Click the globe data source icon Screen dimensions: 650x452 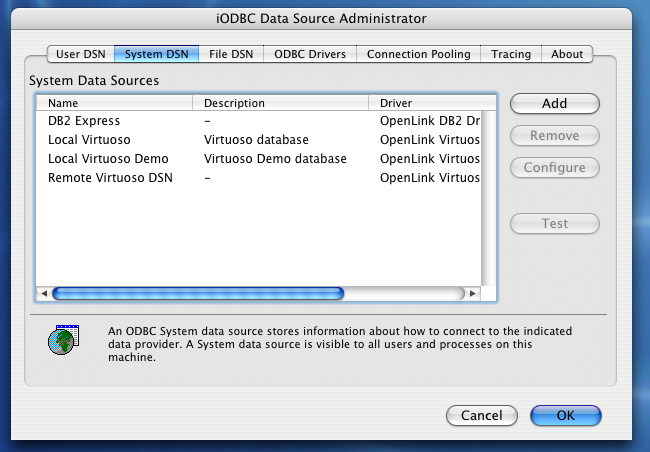point(63,340)
